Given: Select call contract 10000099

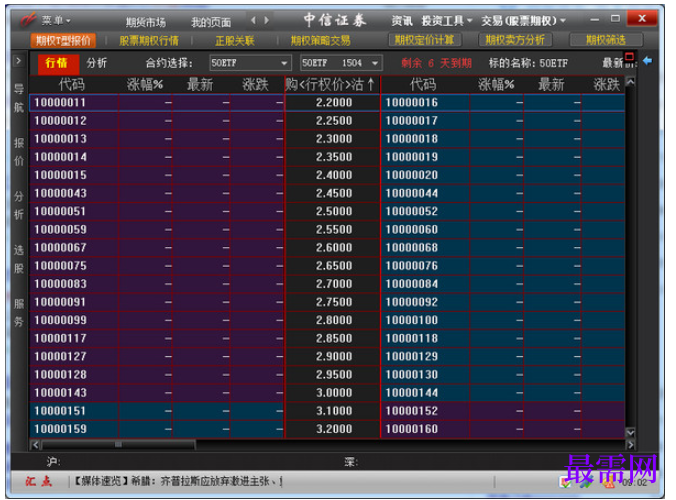Looking at the screenshot, I should [60, 320].
